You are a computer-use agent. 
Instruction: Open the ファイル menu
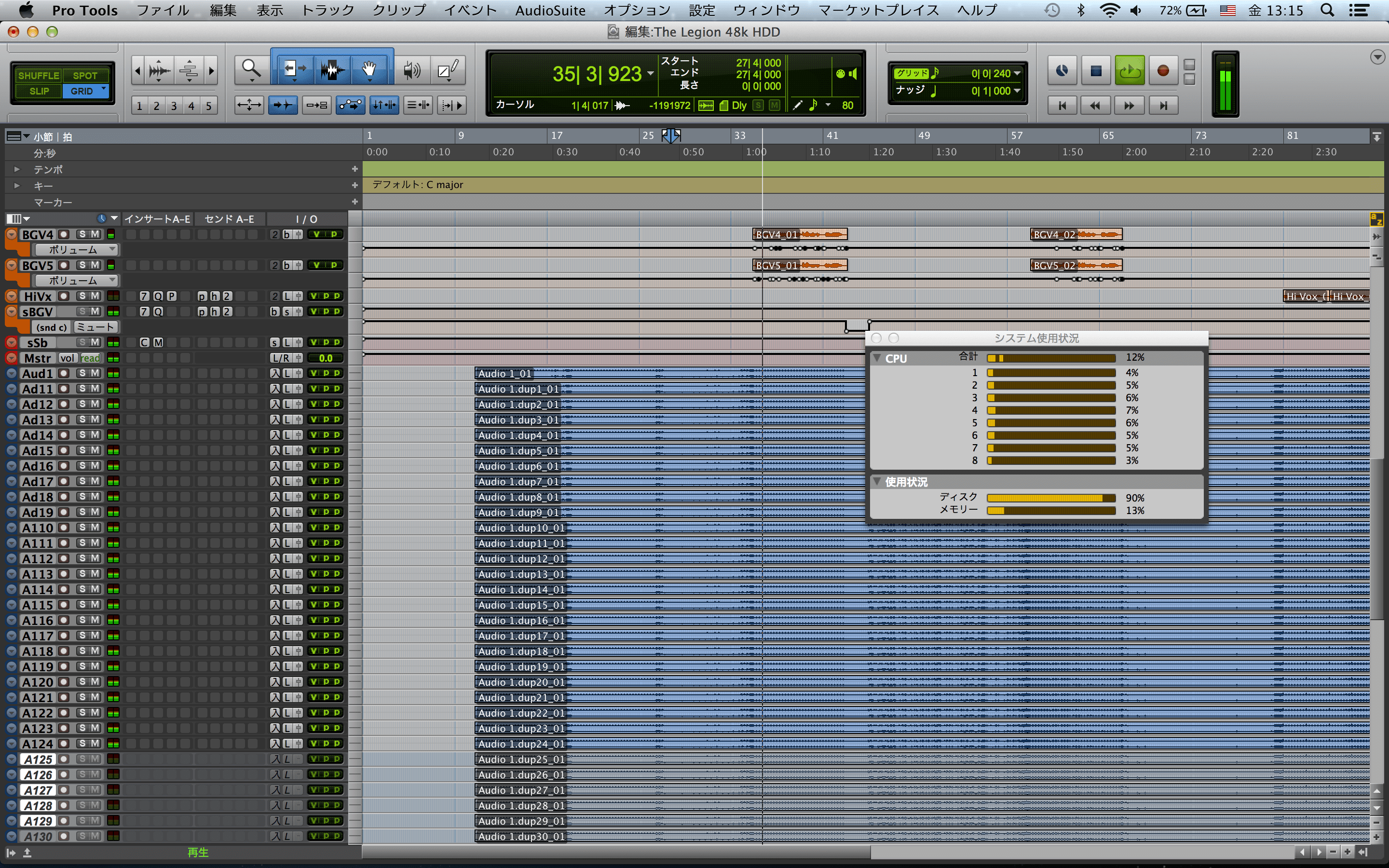163,10
